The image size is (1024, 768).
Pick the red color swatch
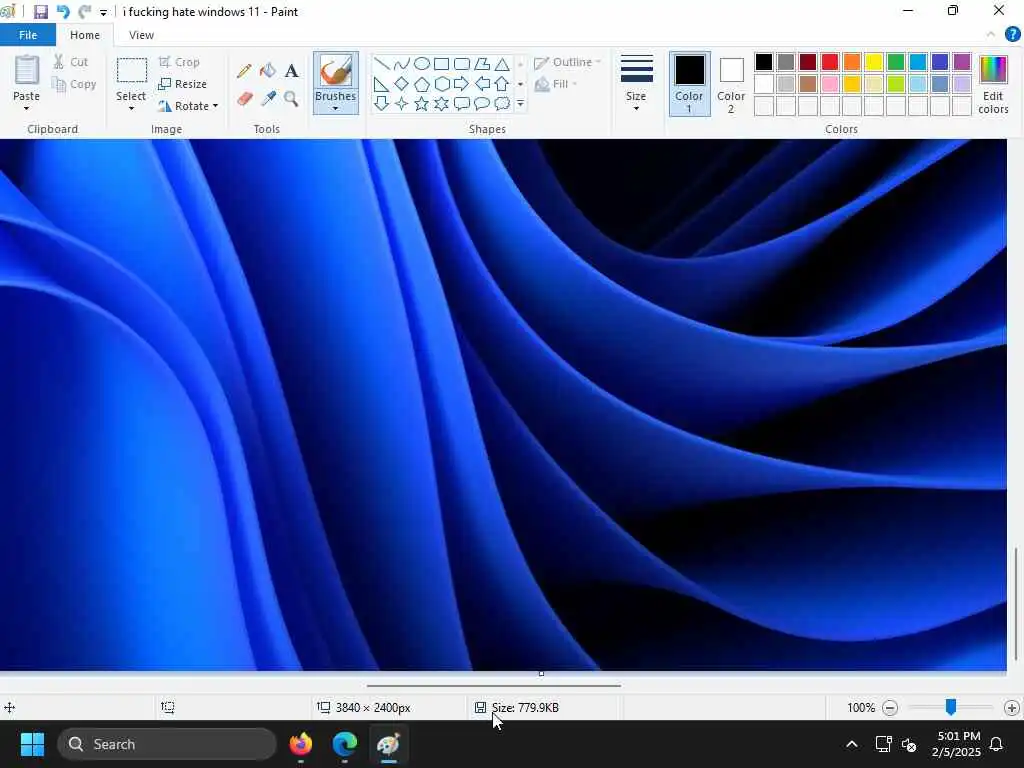830,62
